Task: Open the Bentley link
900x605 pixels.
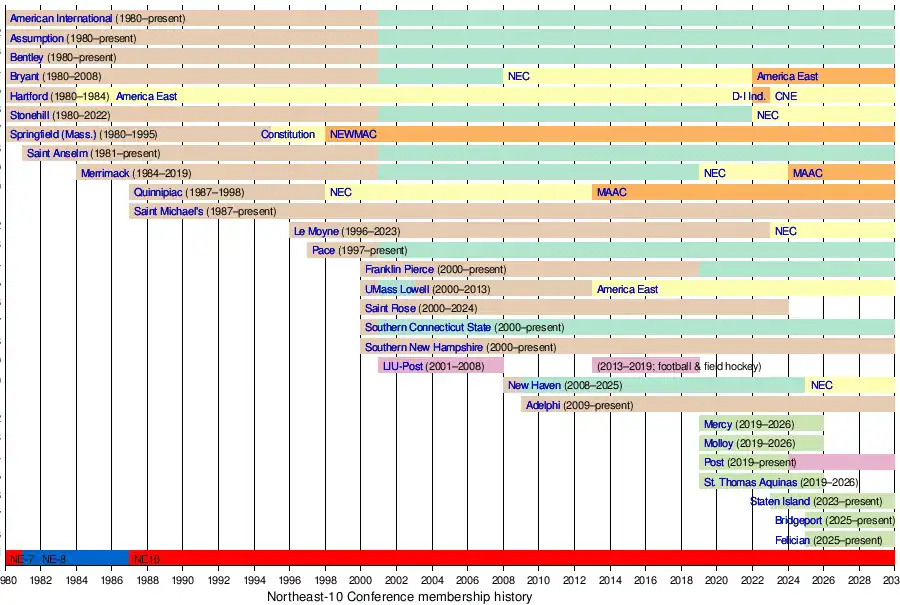Action: (27, 58)
